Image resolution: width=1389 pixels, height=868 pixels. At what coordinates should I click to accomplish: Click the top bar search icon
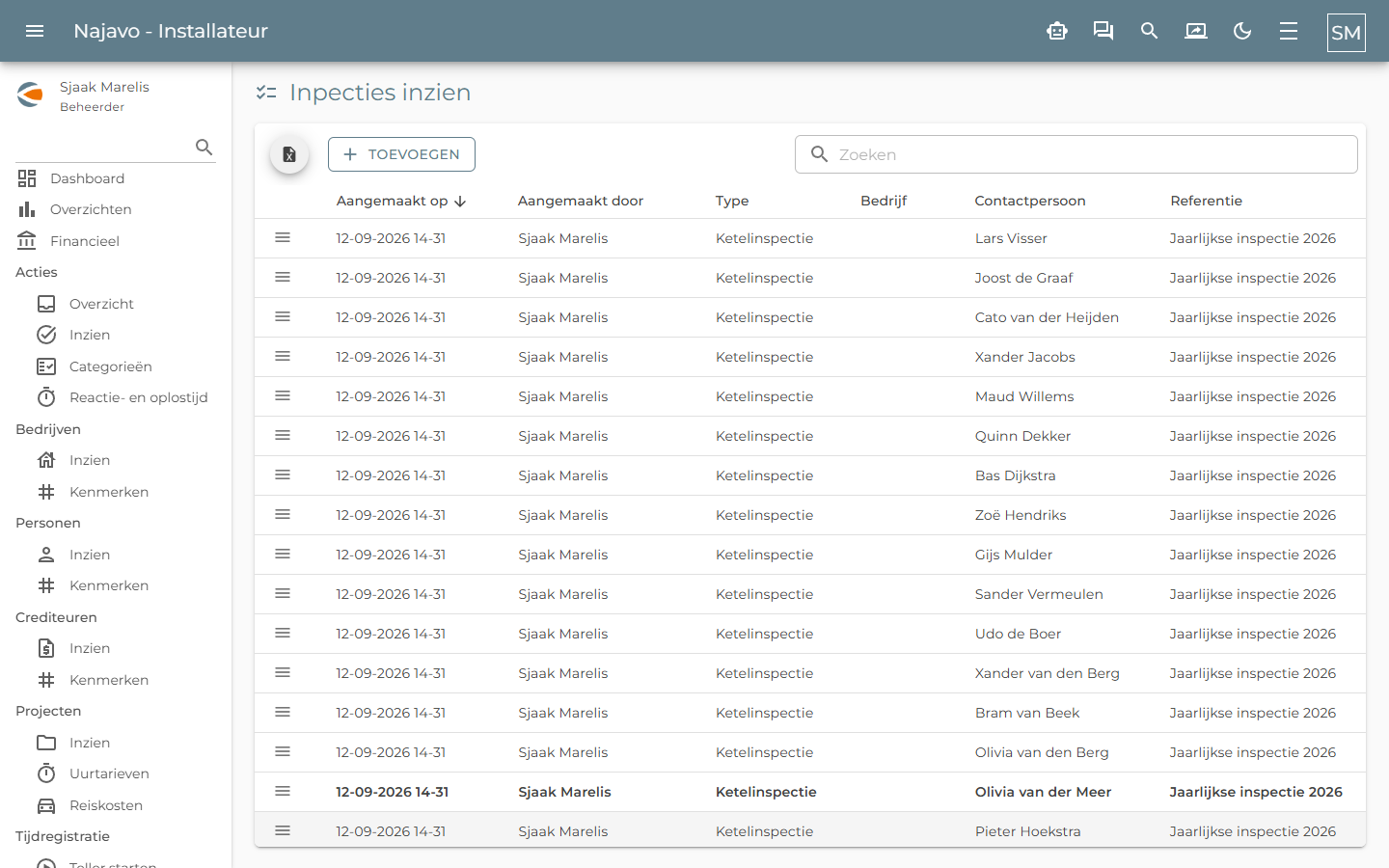point(1149,31)
